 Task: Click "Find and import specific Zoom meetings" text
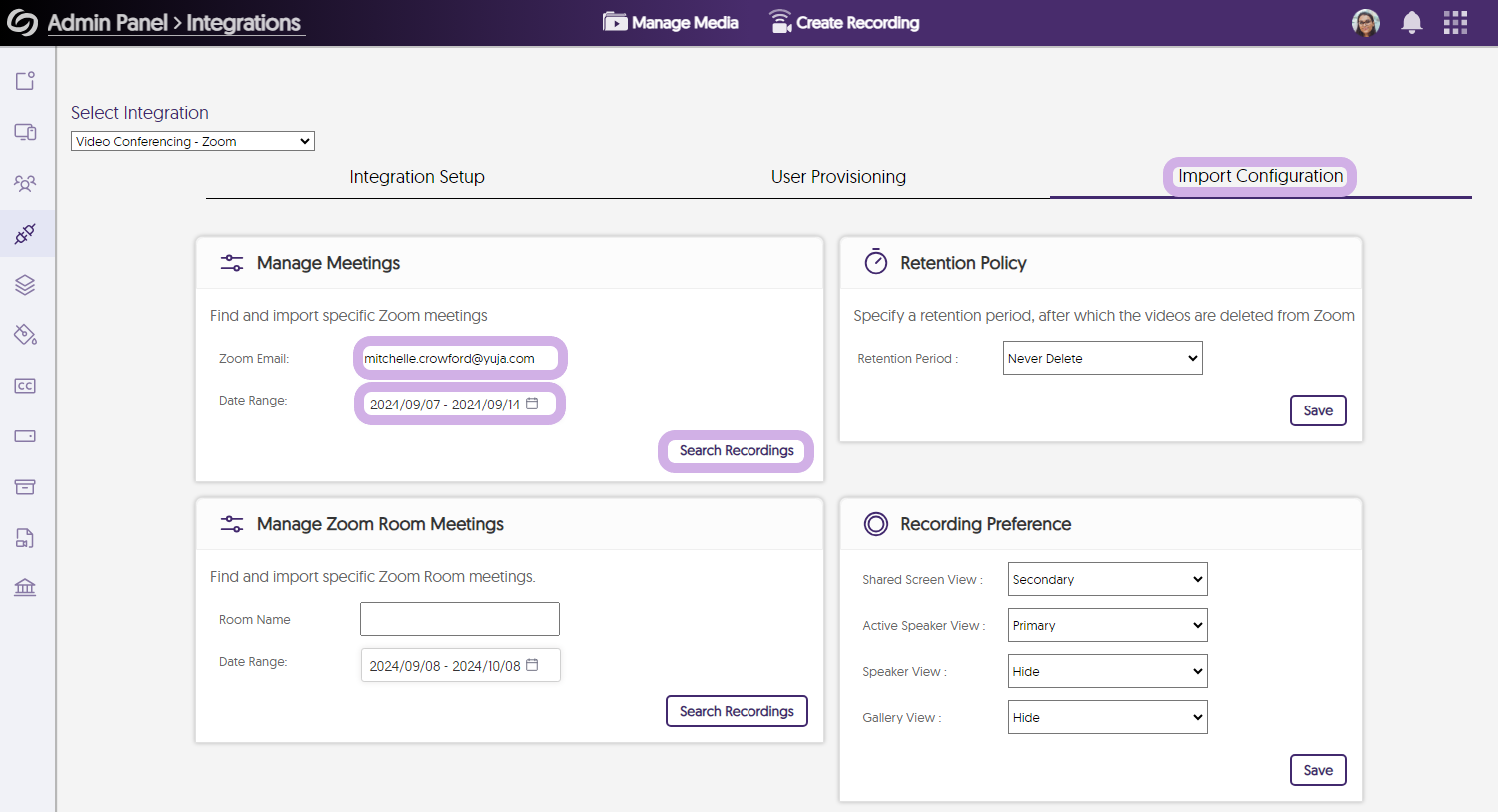point(349,316)
